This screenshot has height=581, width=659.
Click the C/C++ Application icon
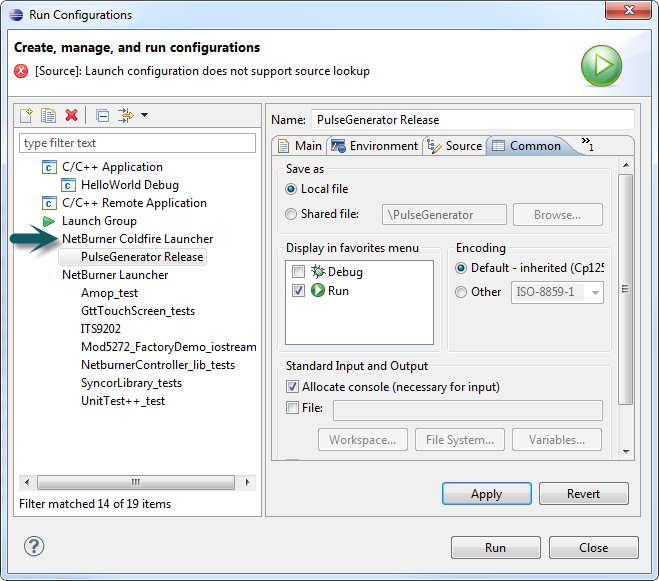(x=49, y=167)
